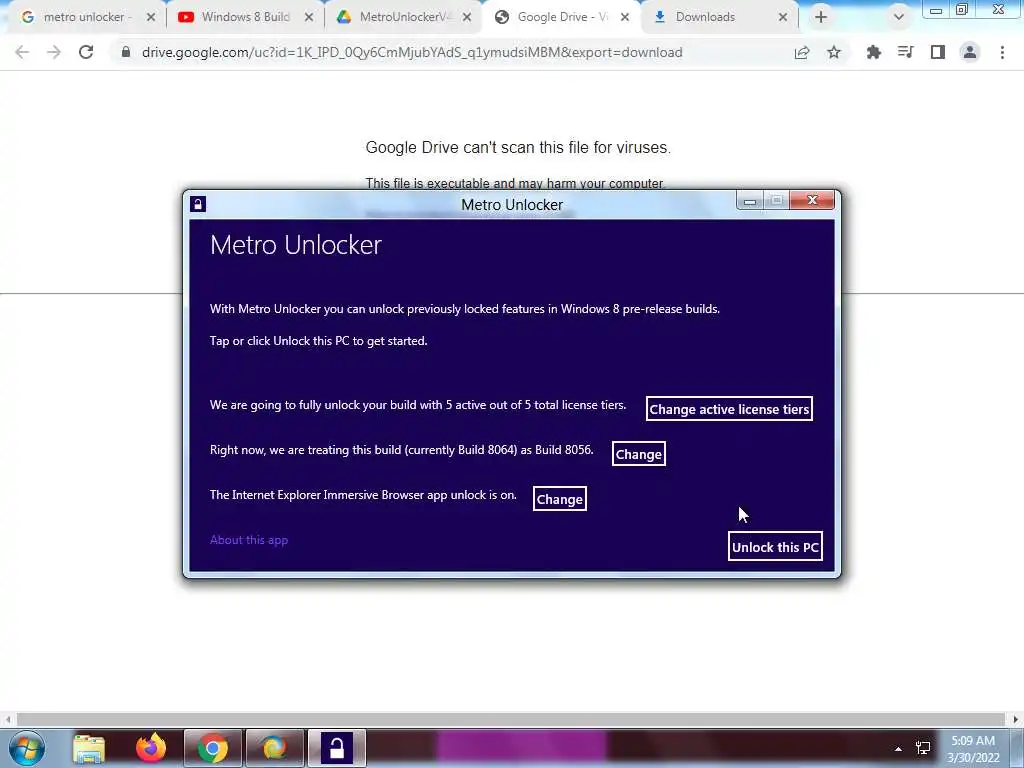Click the page horizontal scrollbar
The image size is (1024, 768).
click(511, 720)
